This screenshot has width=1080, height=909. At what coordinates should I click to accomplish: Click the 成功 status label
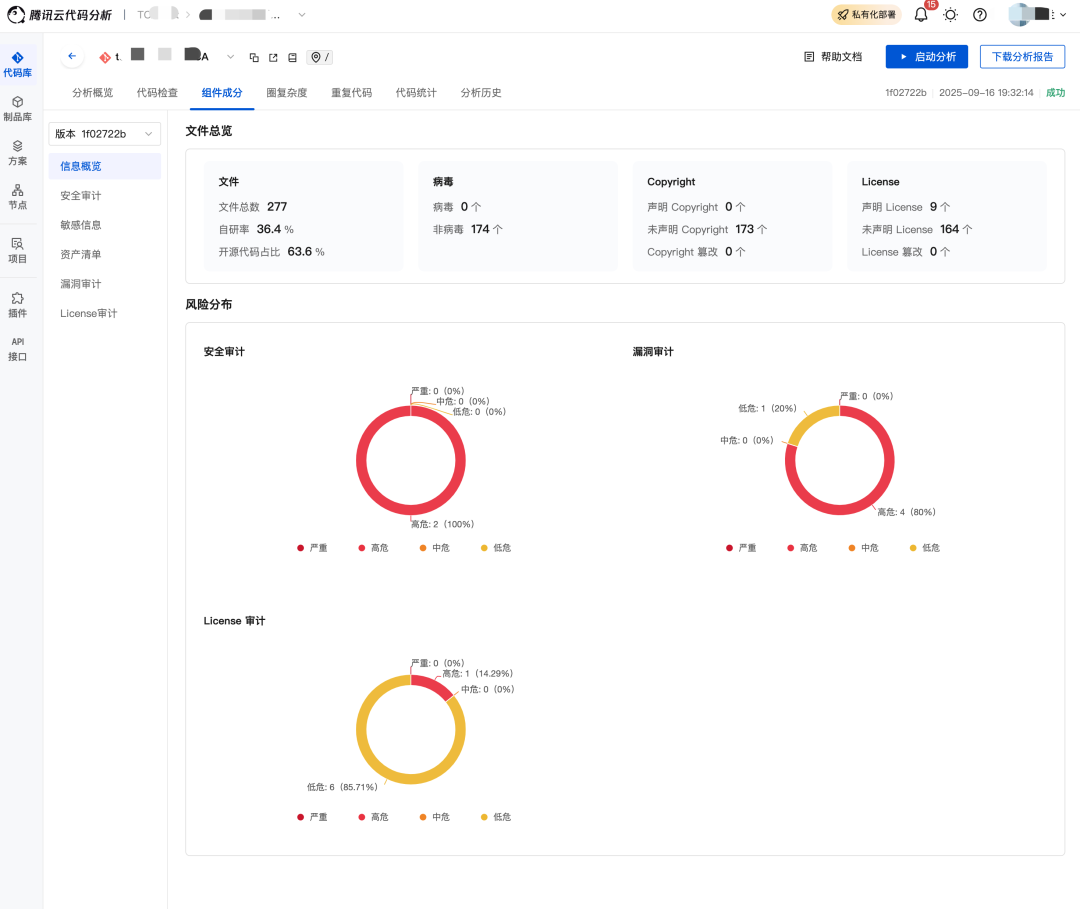click(x=1055, y=92)
